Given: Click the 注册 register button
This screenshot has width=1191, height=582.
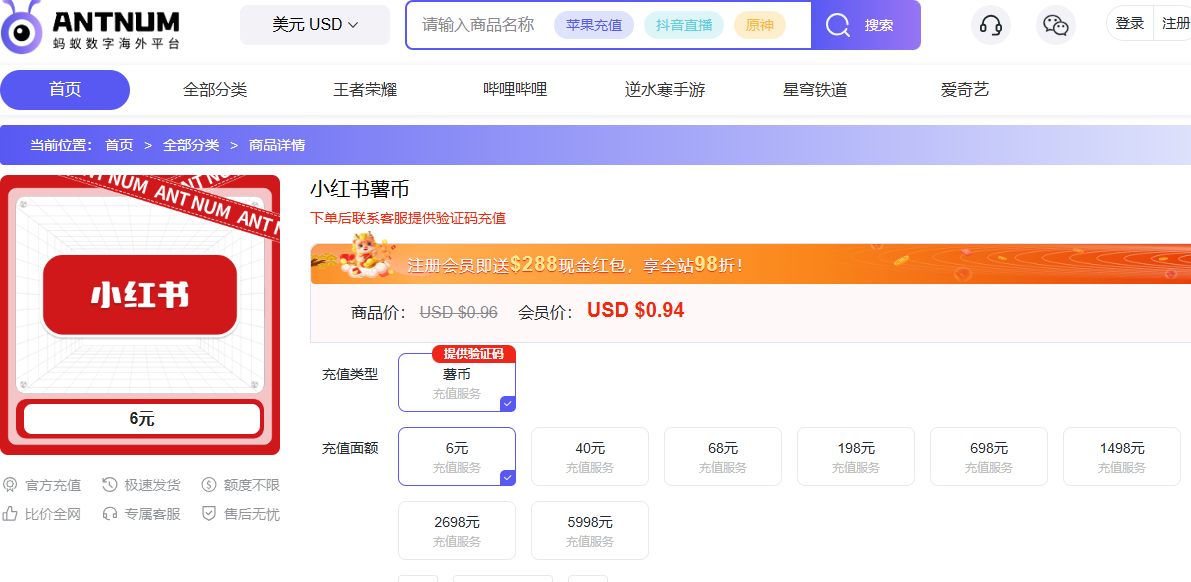Looking at the screenshot, I should tap(1174, 24).
